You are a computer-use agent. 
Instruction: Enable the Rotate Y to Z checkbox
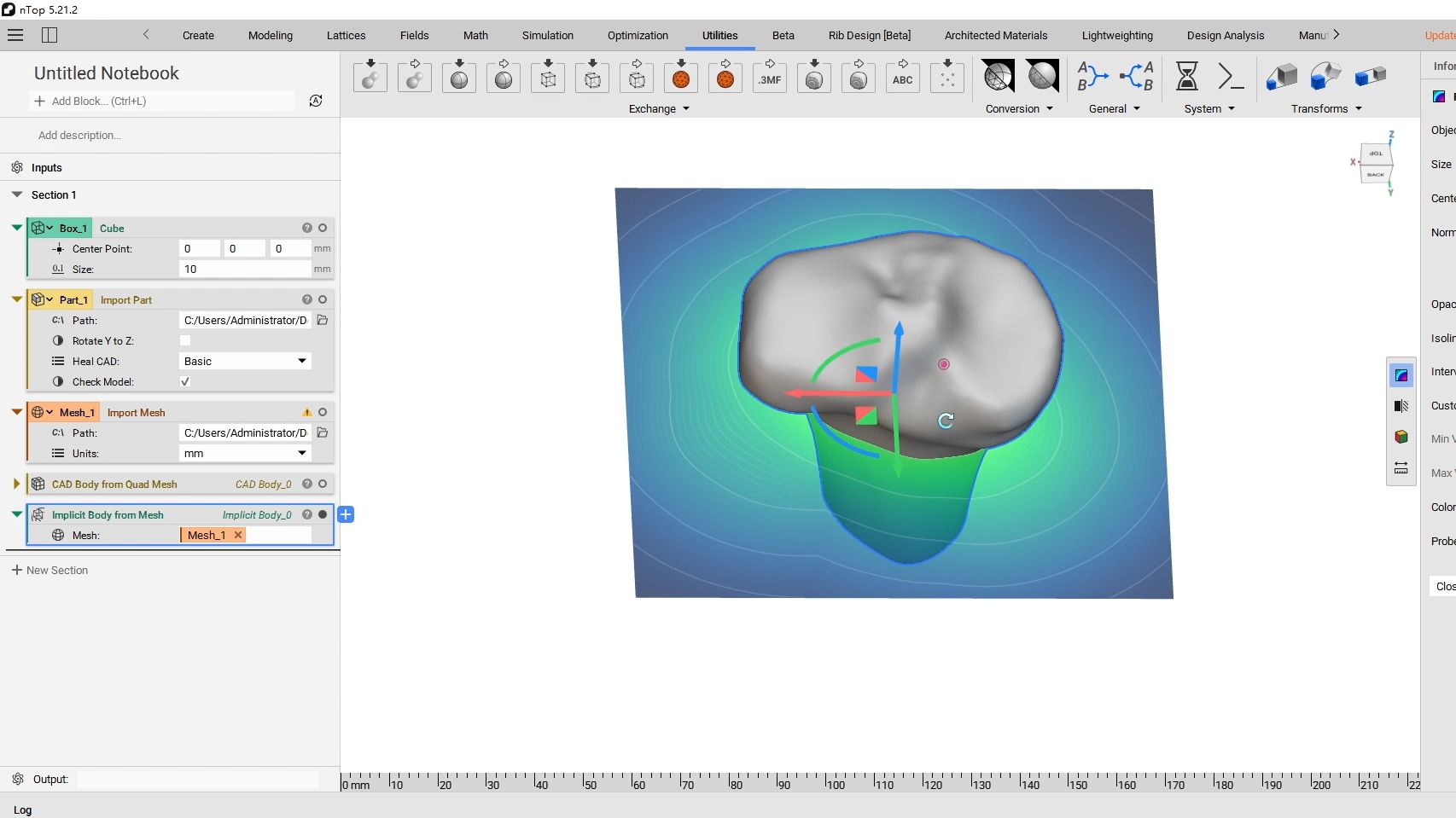(x=185, y=340)
